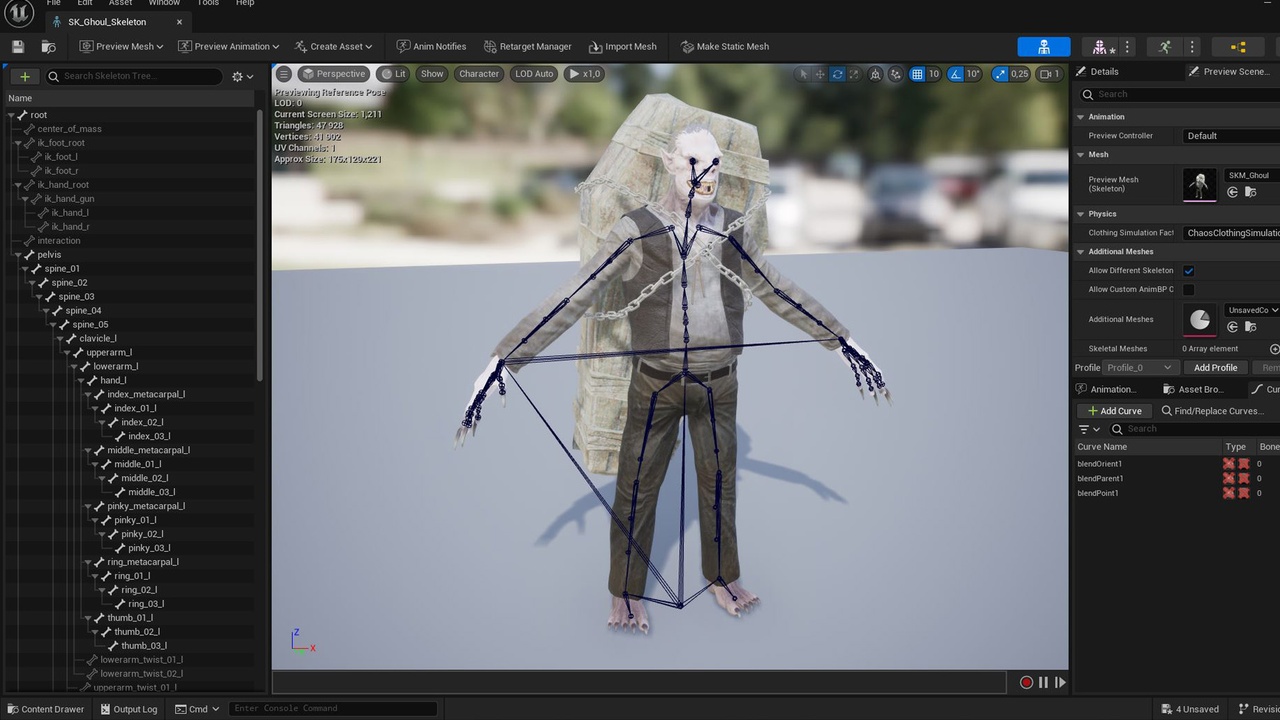Open the LOD Auto menu
Image resolution: width=1280 pixels, height=720 pixels.
pos(534,73)
